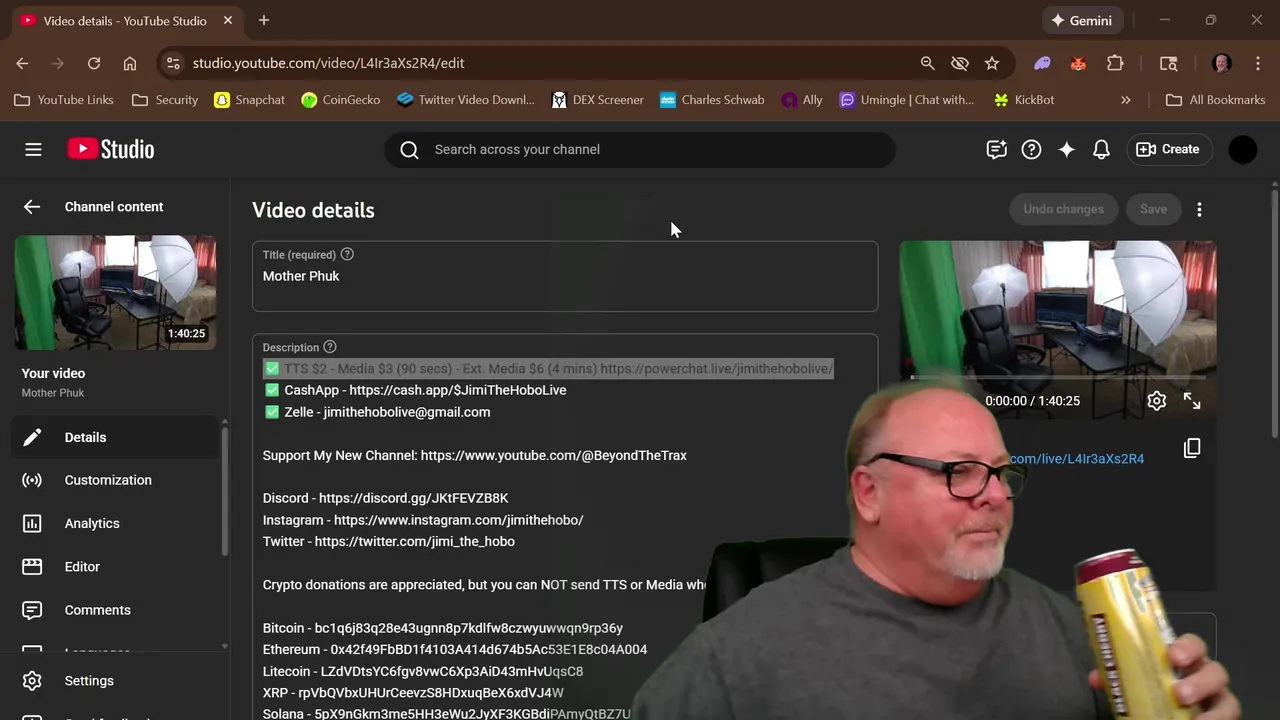Click the search across your channel field
This screenshot has height=720, width=1280.
pyautogui.click(x=640, y=150)
